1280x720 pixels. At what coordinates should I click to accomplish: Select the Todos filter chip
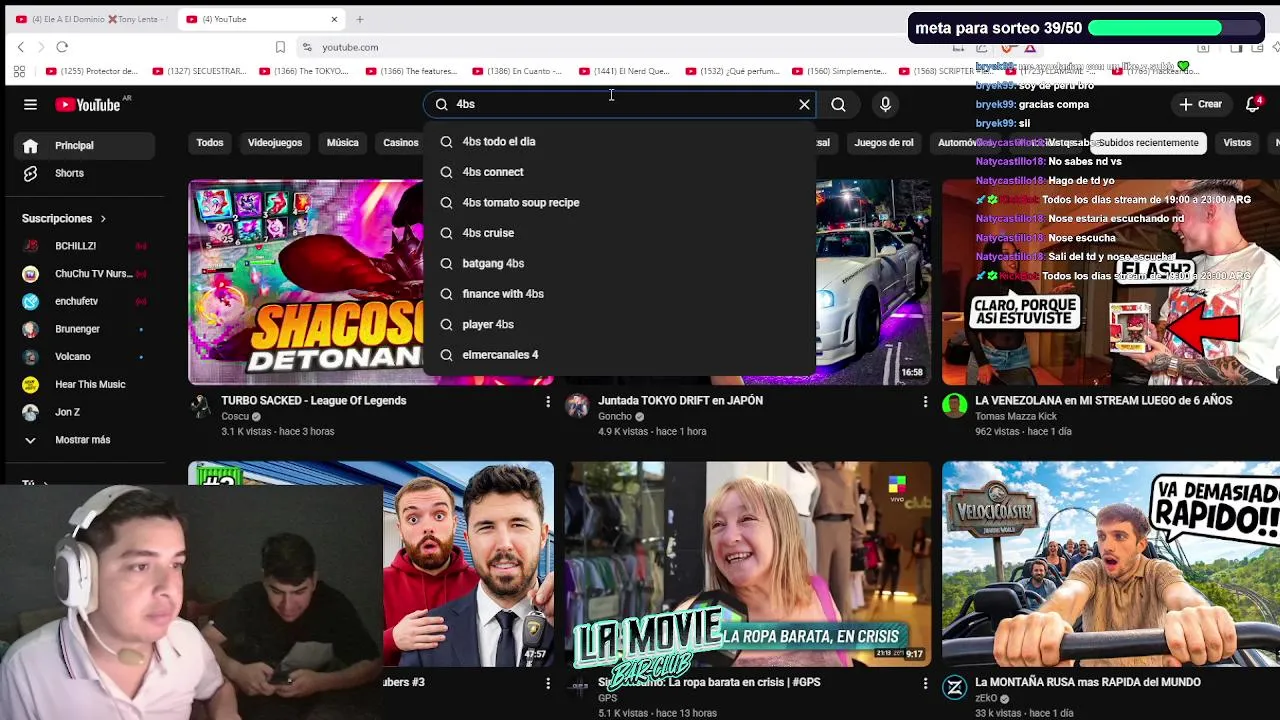click(210, 143)
